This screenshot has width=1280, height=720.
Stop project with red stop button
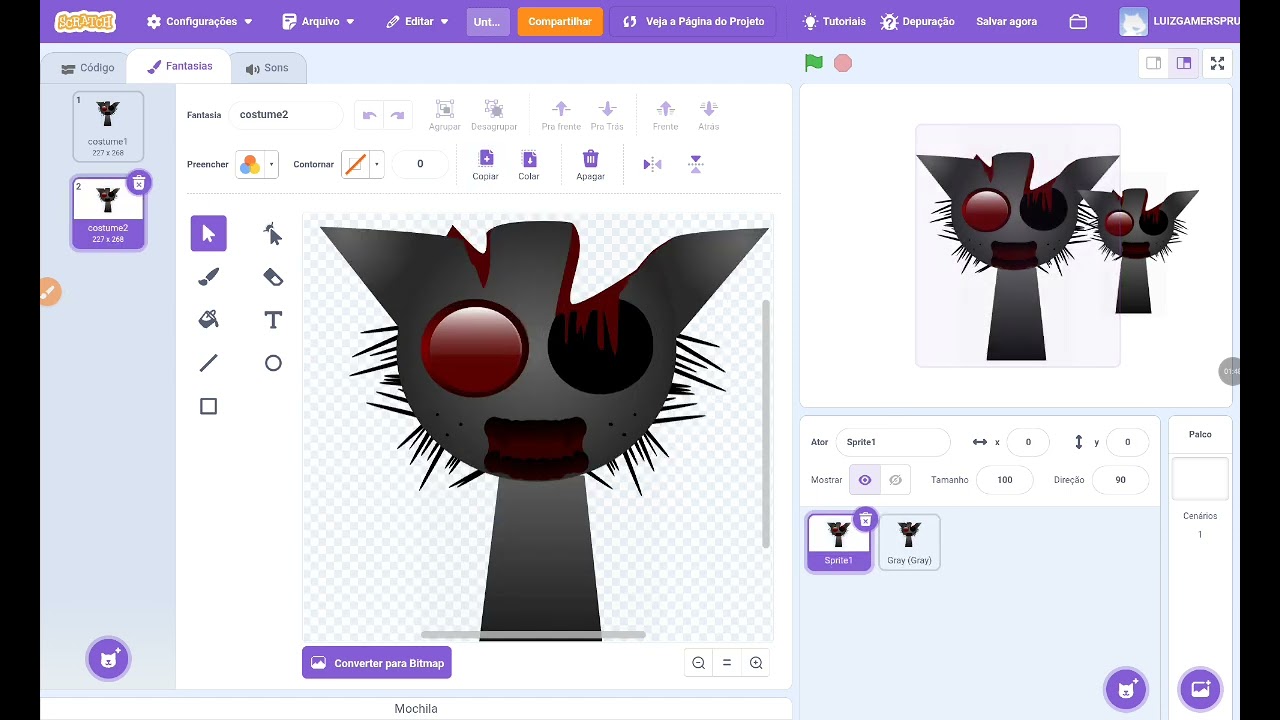click(843, 63)
